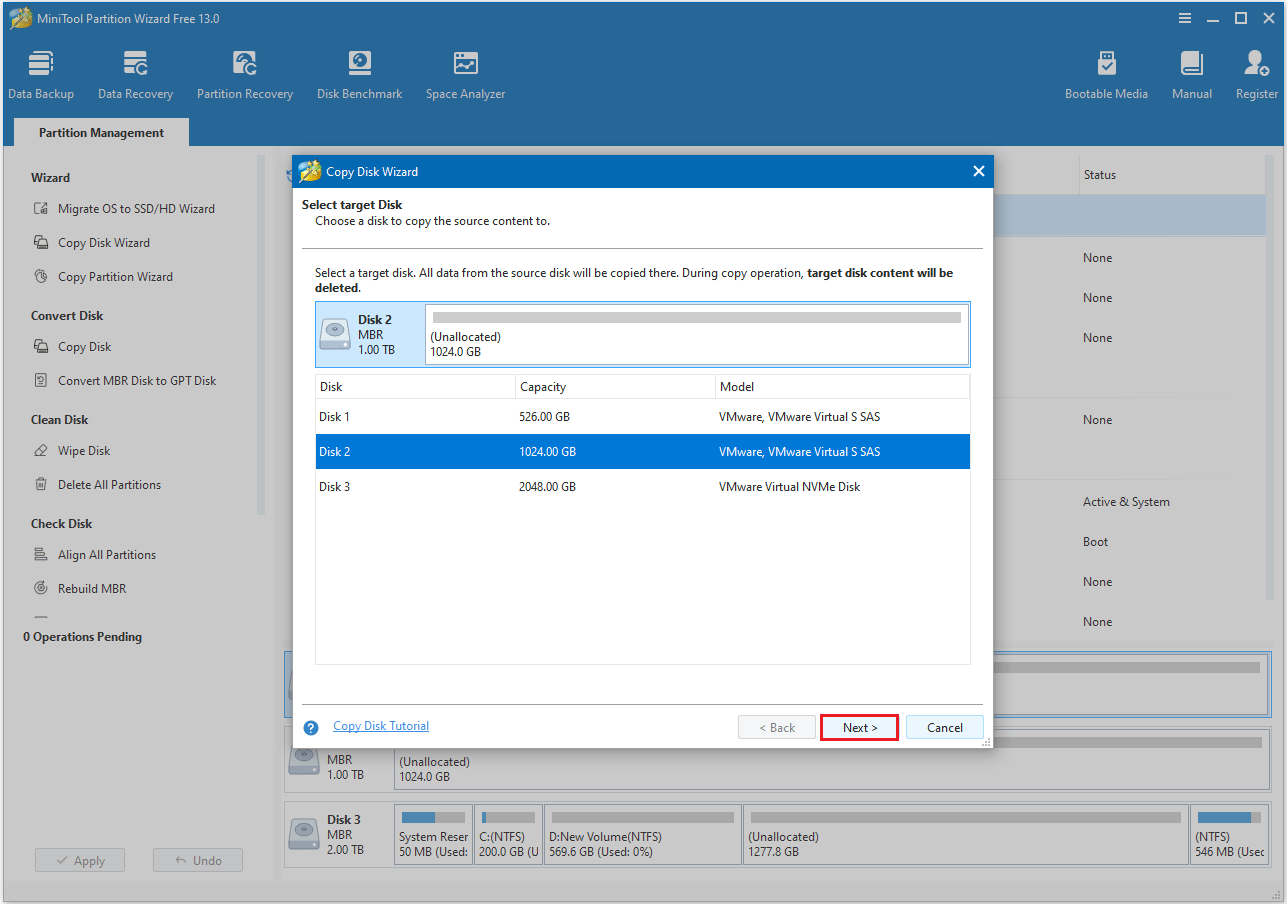Run the Disk Benchmark
Screen dimensions: 1287x904
point(359,73)
